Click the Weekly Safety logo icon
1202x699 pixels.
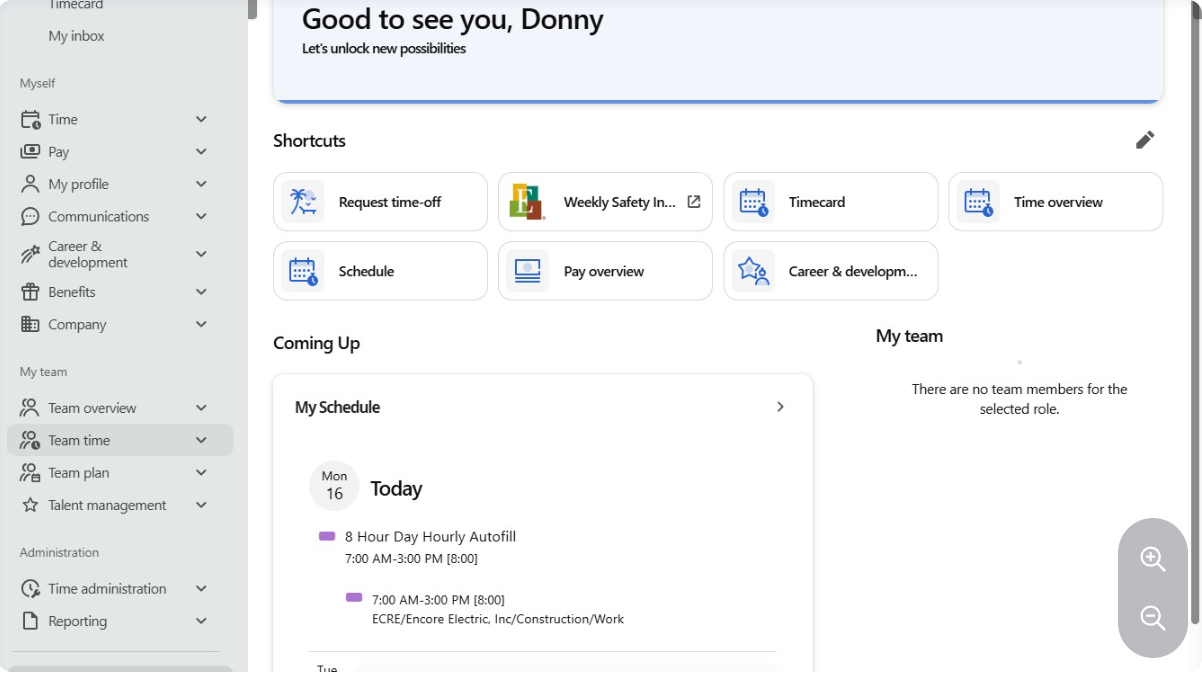[x=527, y=202]
